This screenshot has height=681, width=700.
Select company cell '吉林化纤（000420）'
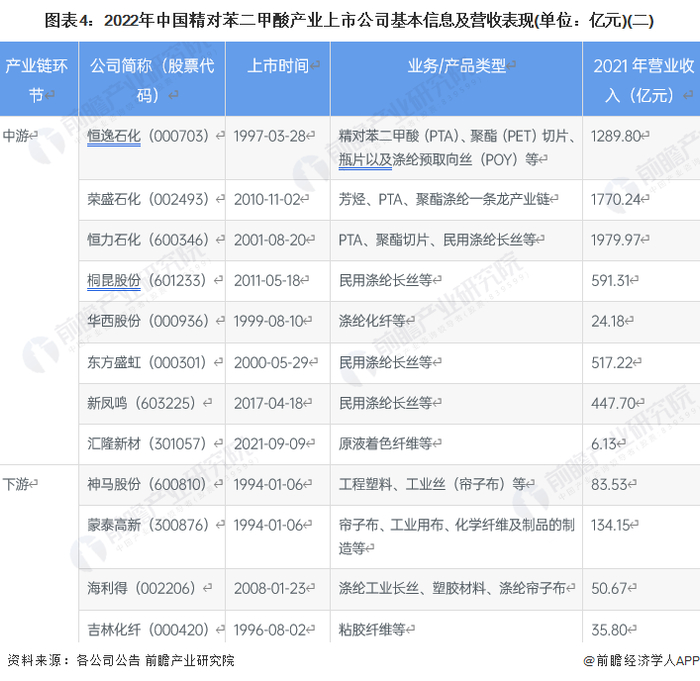(x=152, y=627)
